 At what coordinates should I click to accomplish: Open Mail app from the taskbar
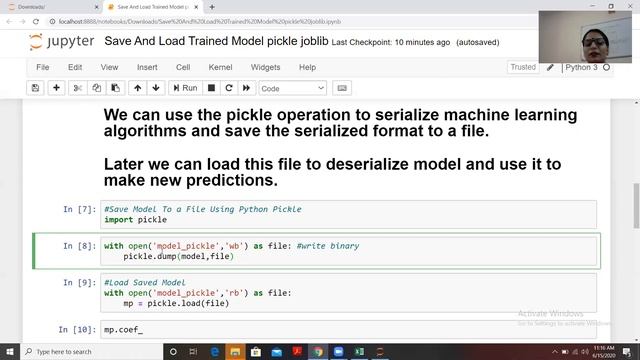coord(277,351)
